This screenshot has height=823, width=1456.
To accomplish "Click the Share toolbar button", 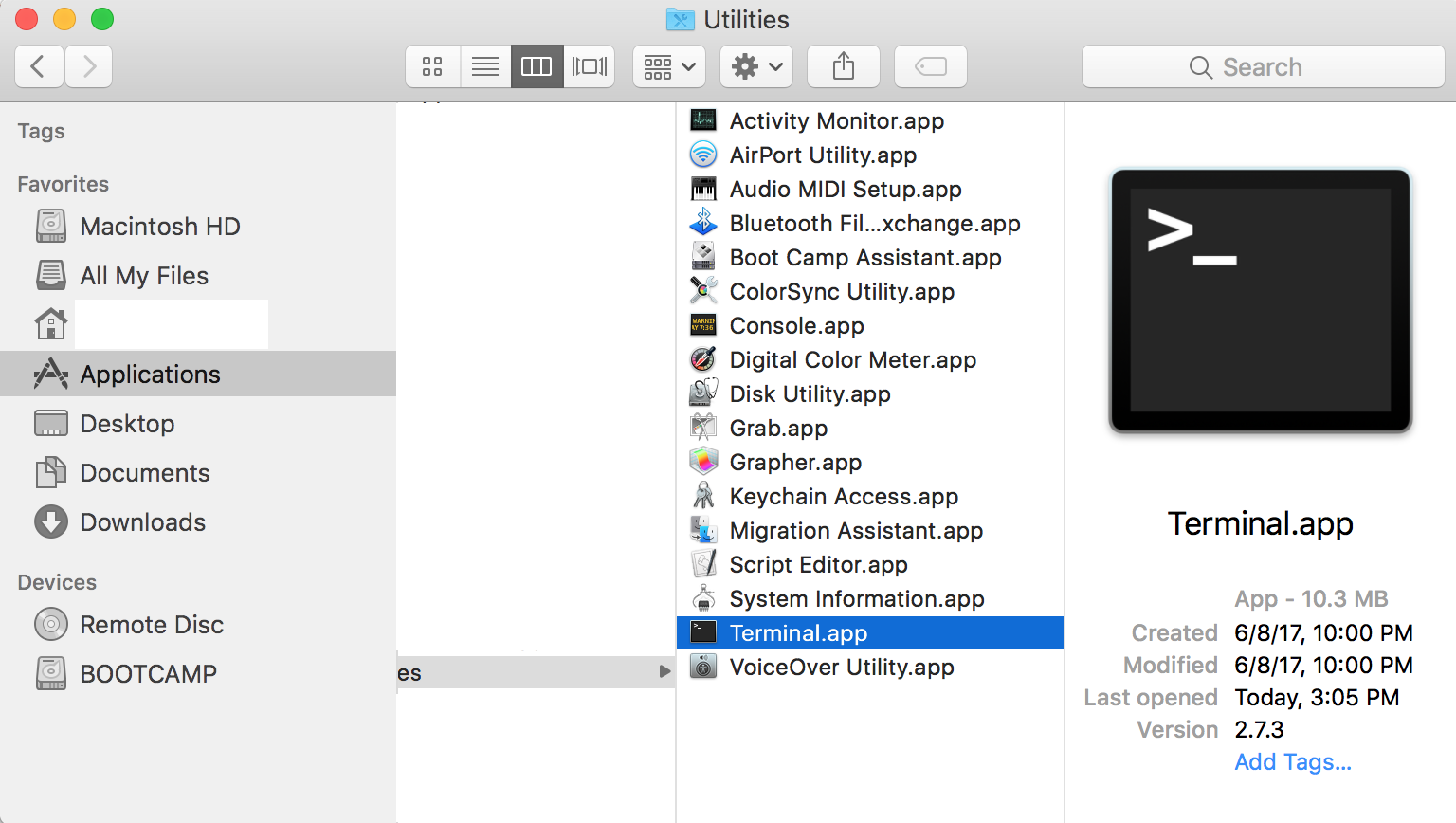I will point(844,66).
